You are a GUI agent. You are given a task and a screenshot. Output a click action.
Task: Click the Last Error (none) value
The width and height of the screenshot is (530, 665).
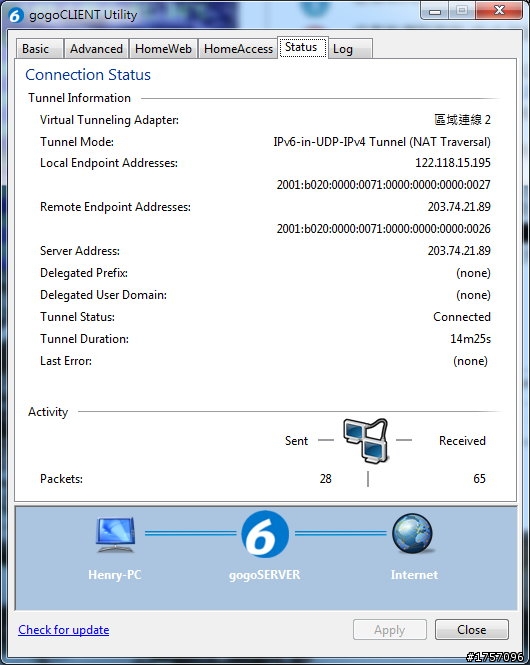[470, 361]
